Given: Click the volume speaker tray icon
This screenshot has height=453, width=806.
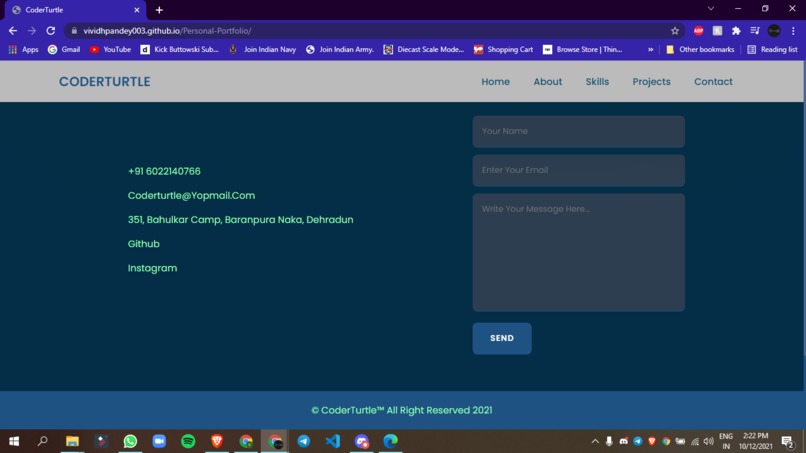Looking at the screenshot, I should [x=708, y=441].
